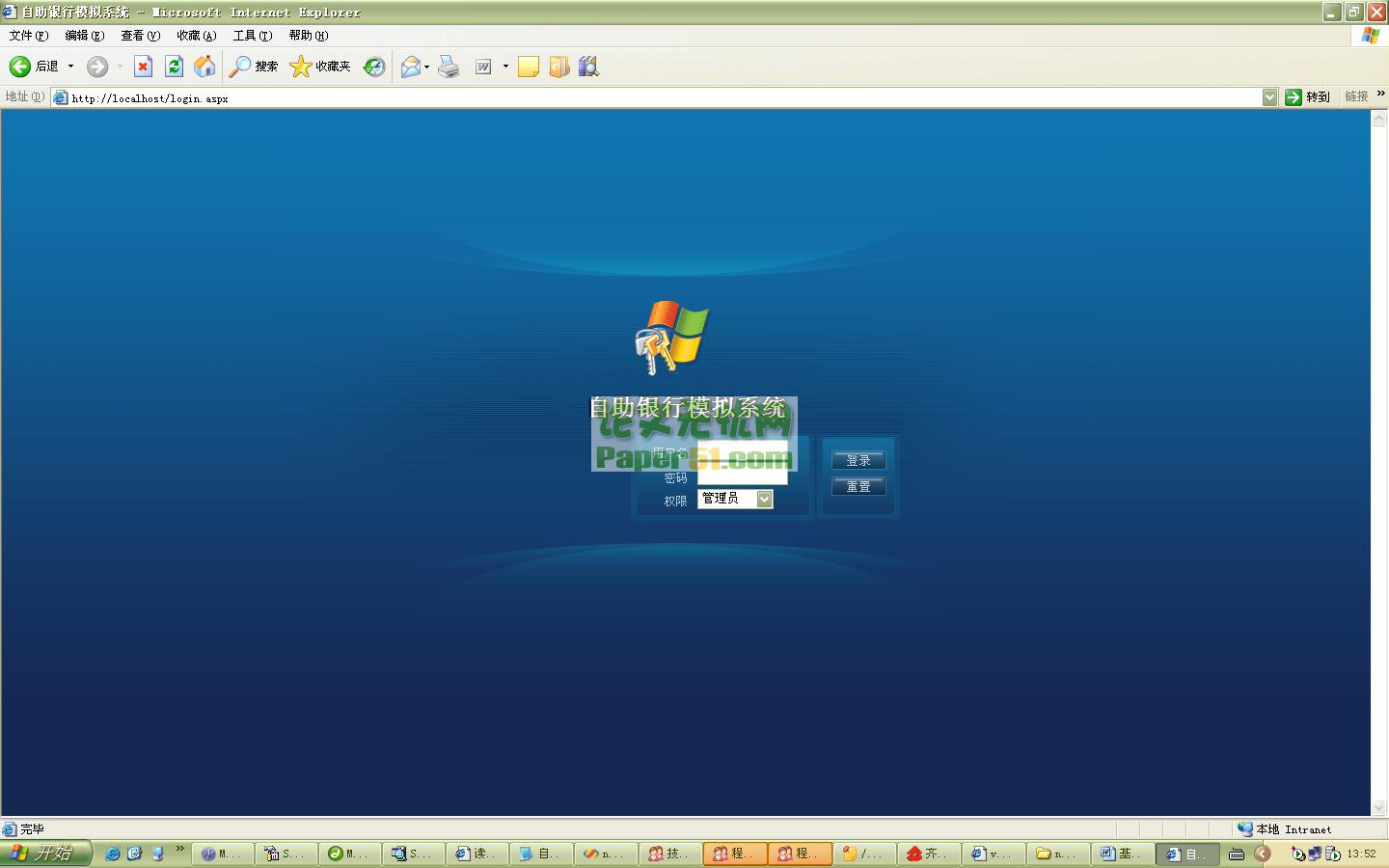Open the 工具 menu

[253, 36]
